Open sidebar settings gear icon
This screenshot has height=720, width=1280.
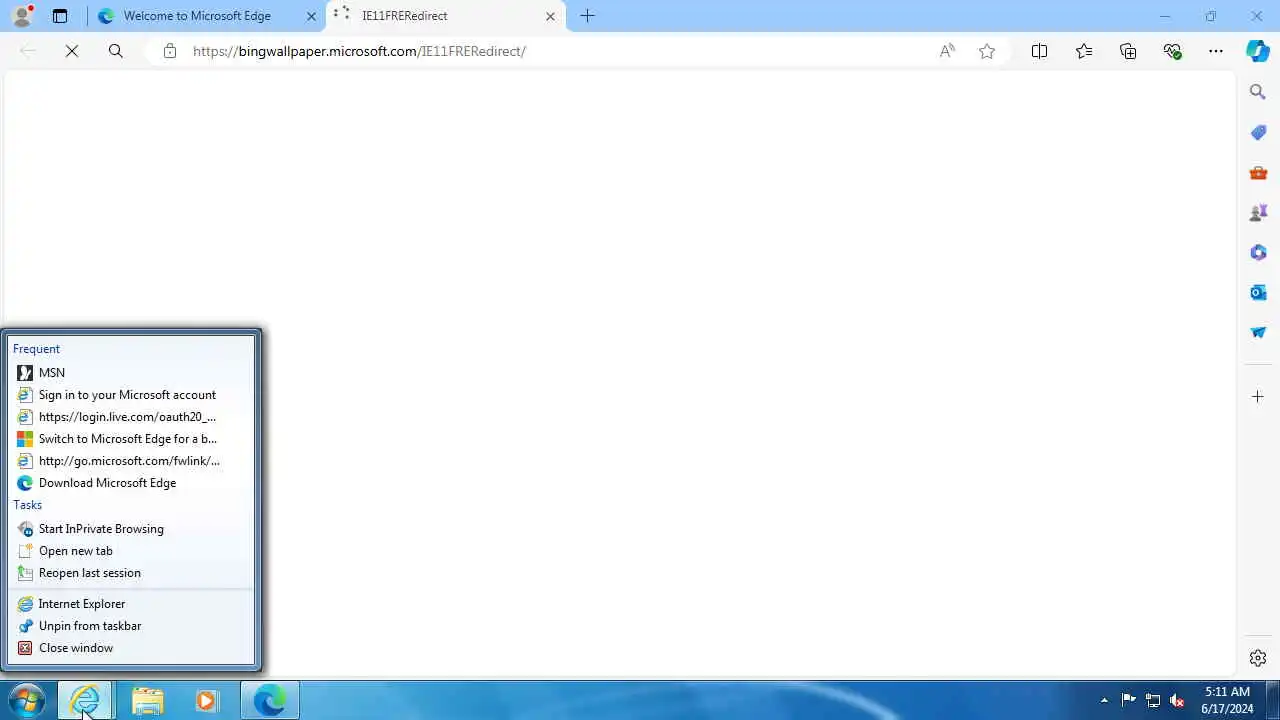(x=1258, y=658)
